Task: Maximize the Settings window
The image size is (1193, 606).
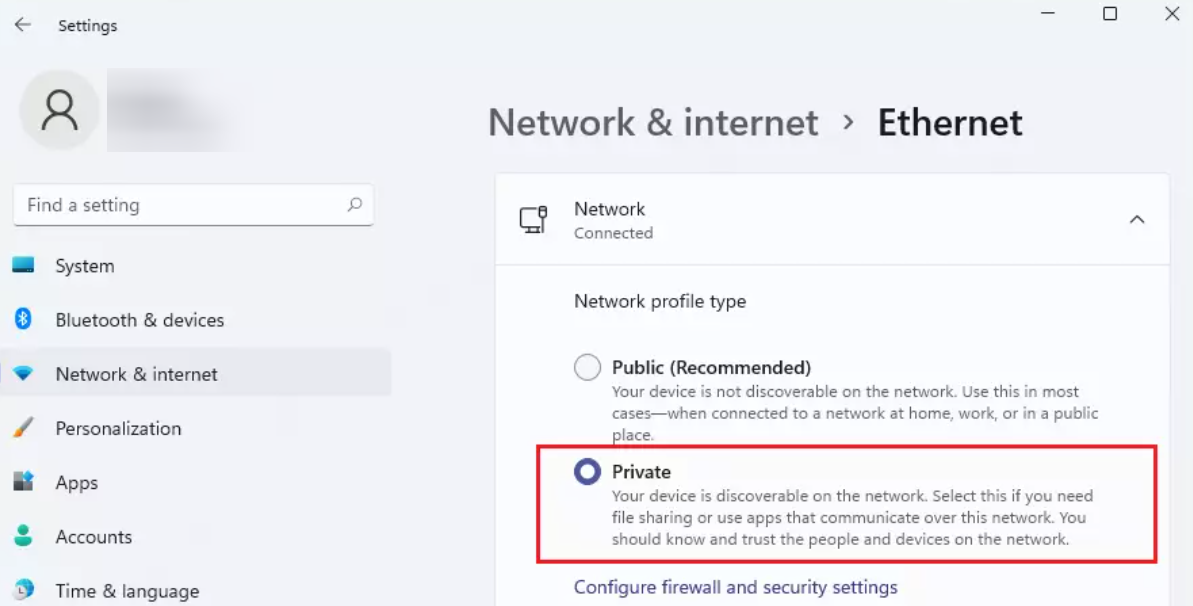Action: pyautogui.click(x=1109, y=14)
